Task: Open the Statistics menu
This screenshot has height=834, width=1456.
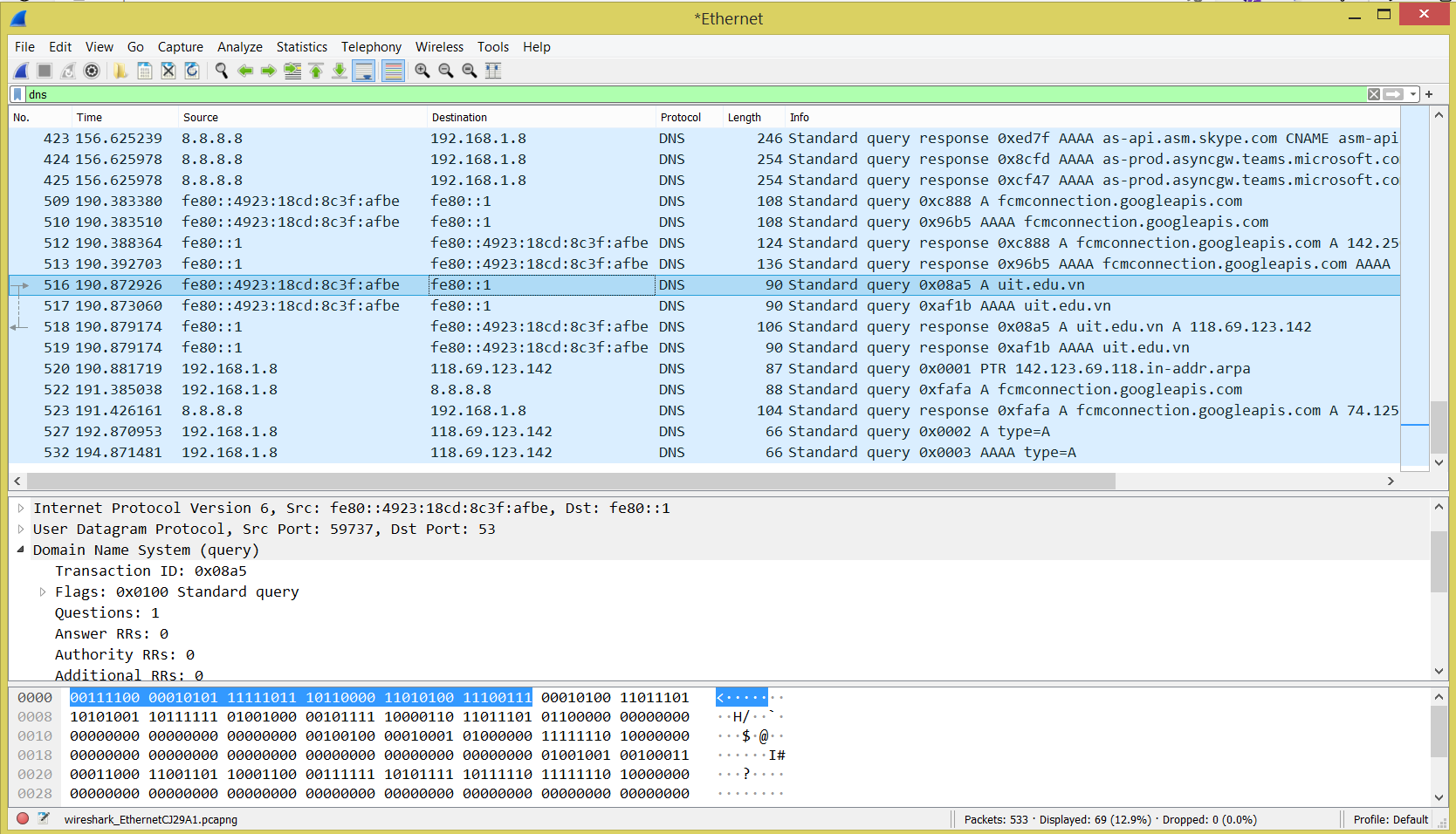Action: [301, 47]
